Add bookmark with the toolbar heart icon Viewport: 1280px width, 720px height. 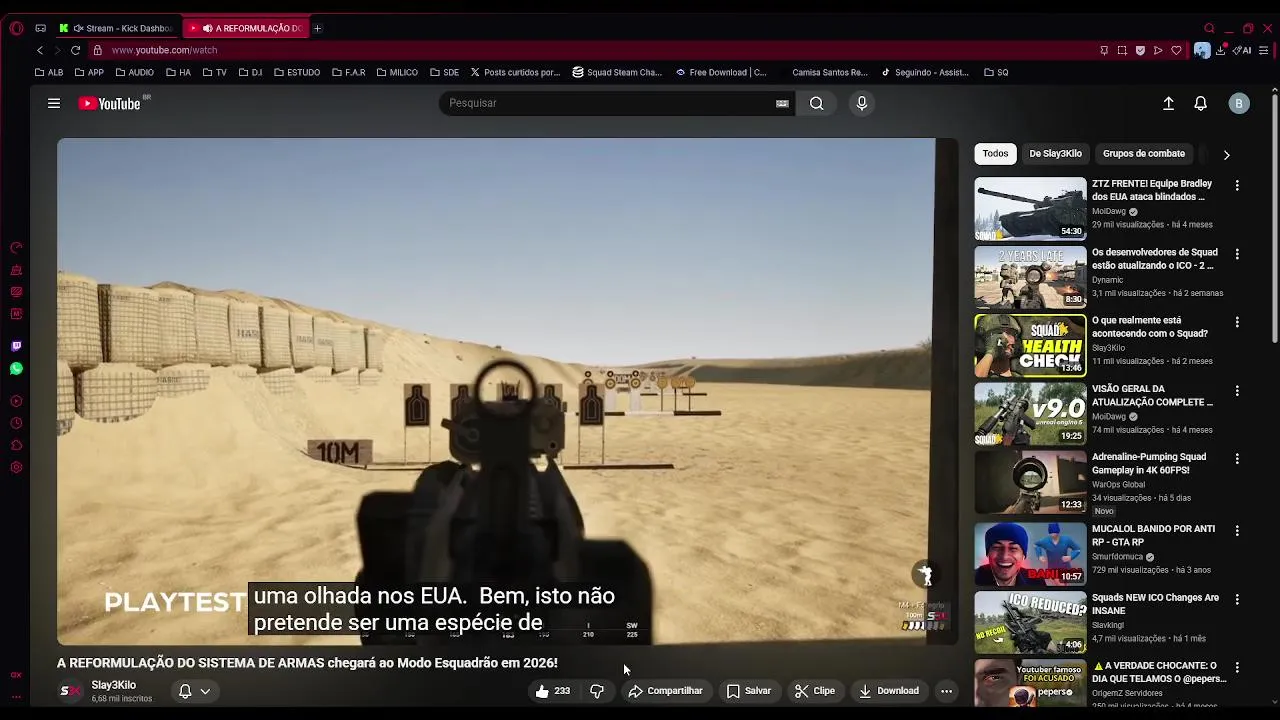[1176, 50]
